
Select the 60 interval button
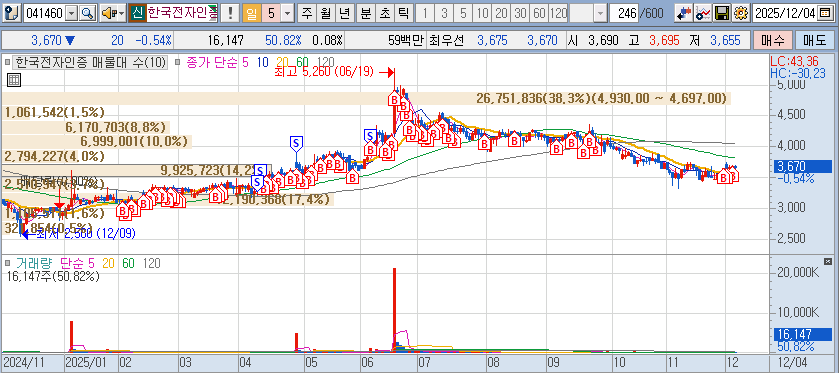click(539, 13)
